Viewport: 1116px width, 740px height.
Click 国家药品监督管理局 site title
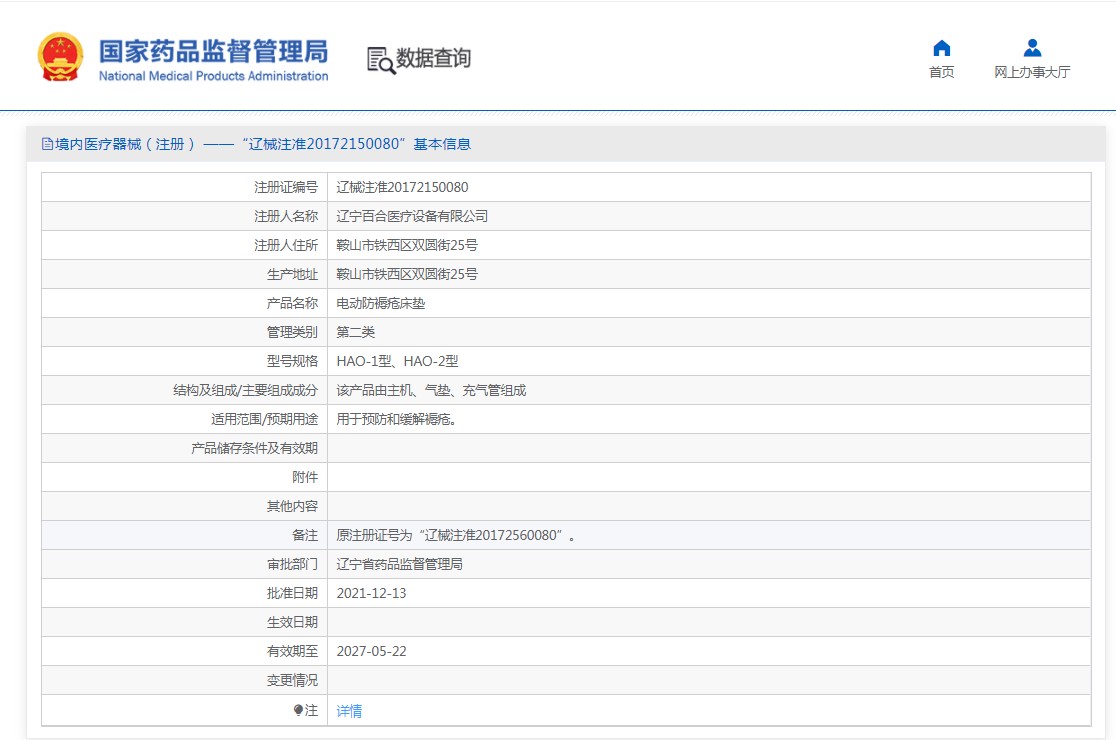coord(214,51)
